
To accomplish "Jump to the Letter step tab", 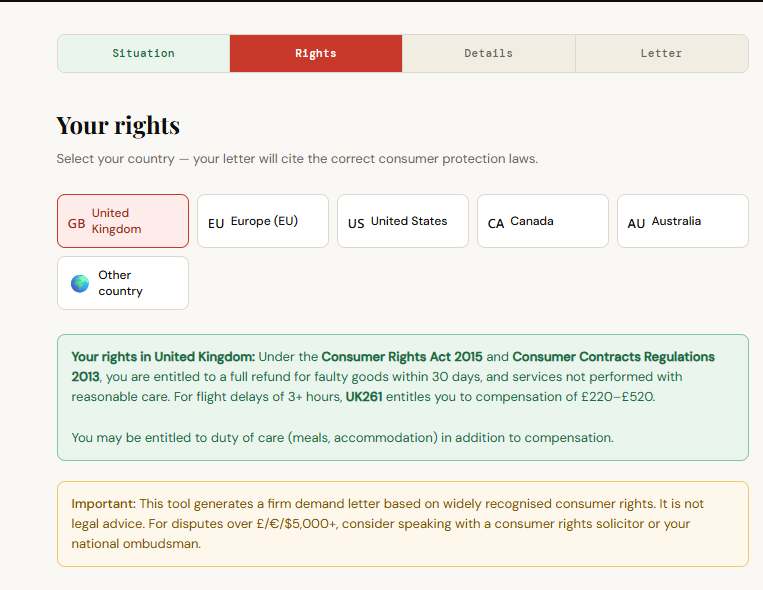I will pos(661,54).
